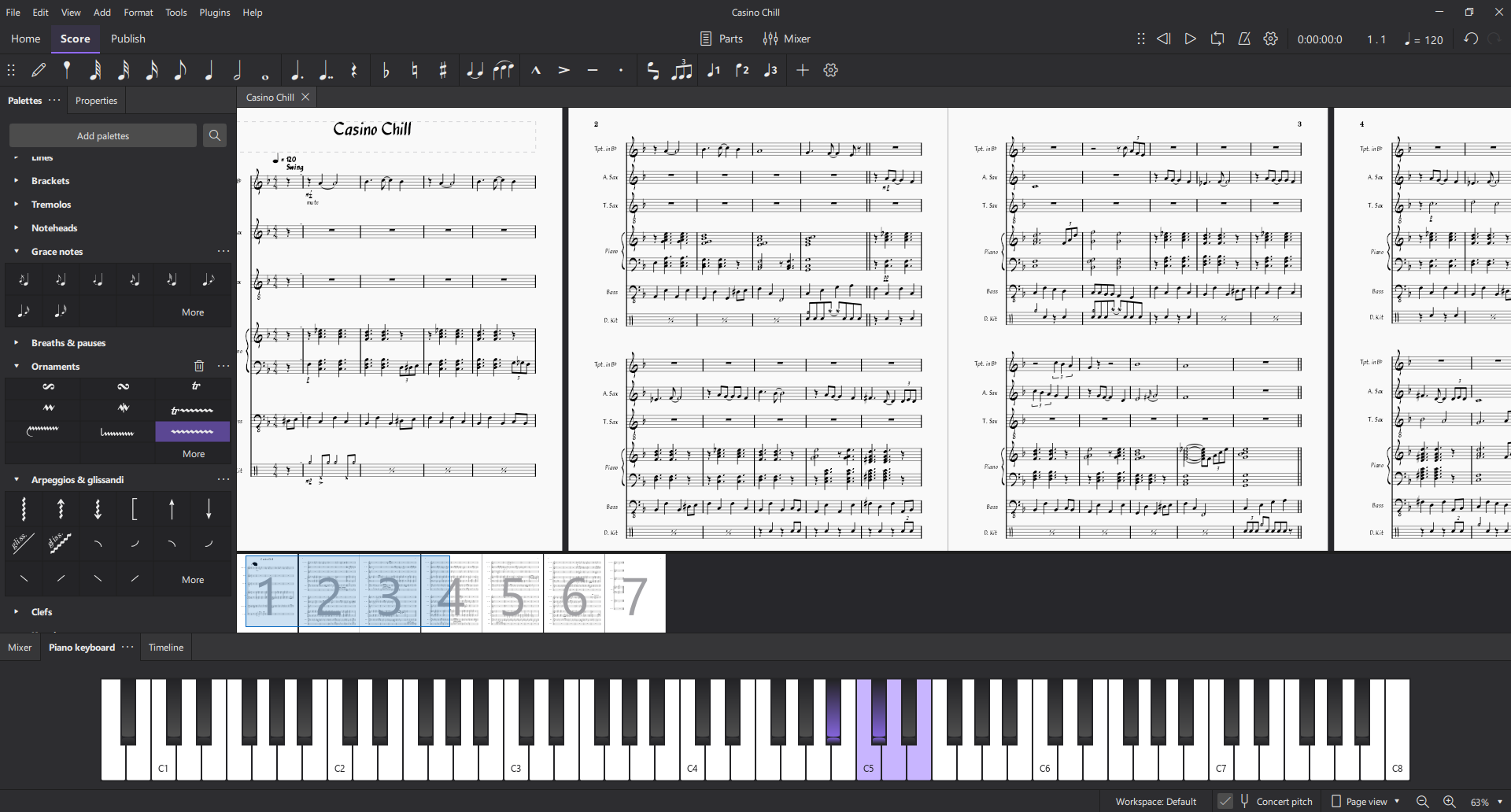This screenshot has height=812, width=1511.
Task: Add an augmentation dot
Action: tap(296, 70)
